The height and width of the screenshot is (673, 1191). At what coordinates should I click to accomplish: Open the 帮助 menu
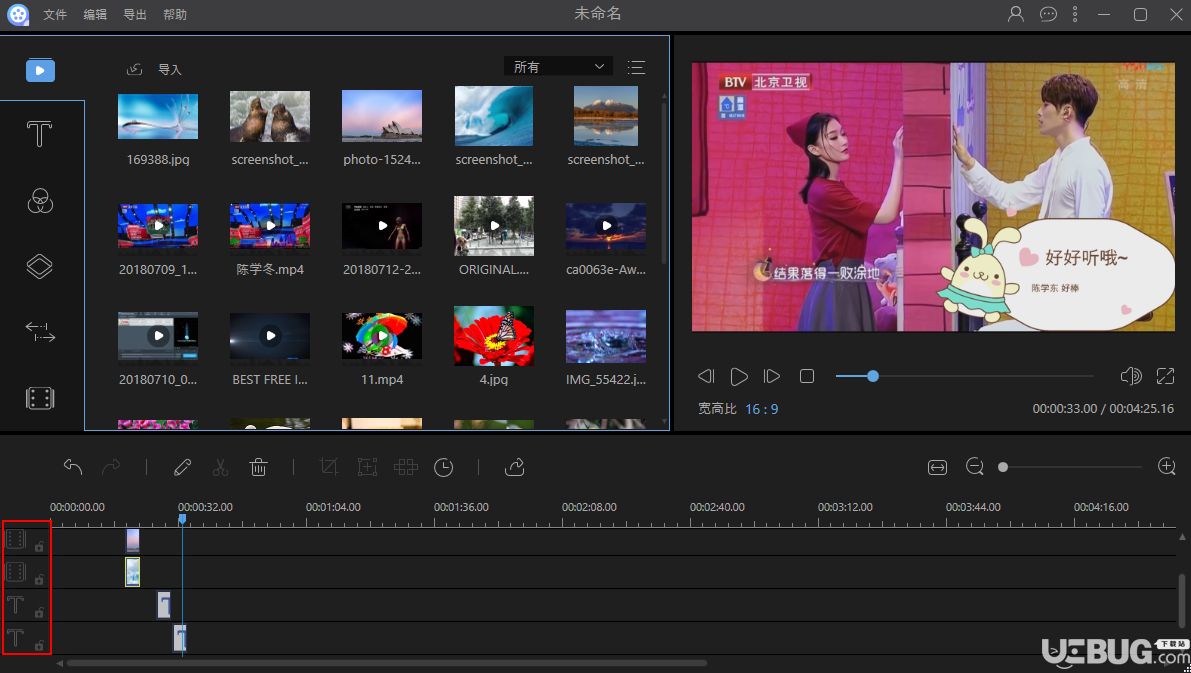(x=175, y=14)
